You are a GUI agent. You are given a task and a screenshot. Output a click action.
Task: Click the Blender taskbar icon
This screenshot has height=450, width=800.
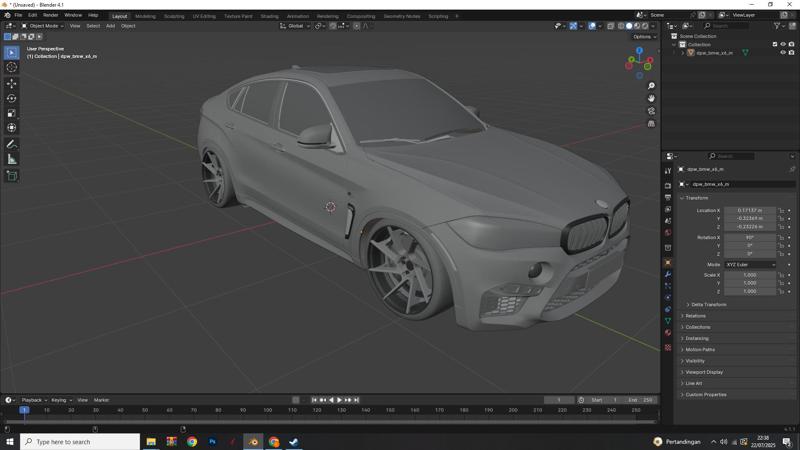coord(253,442)
